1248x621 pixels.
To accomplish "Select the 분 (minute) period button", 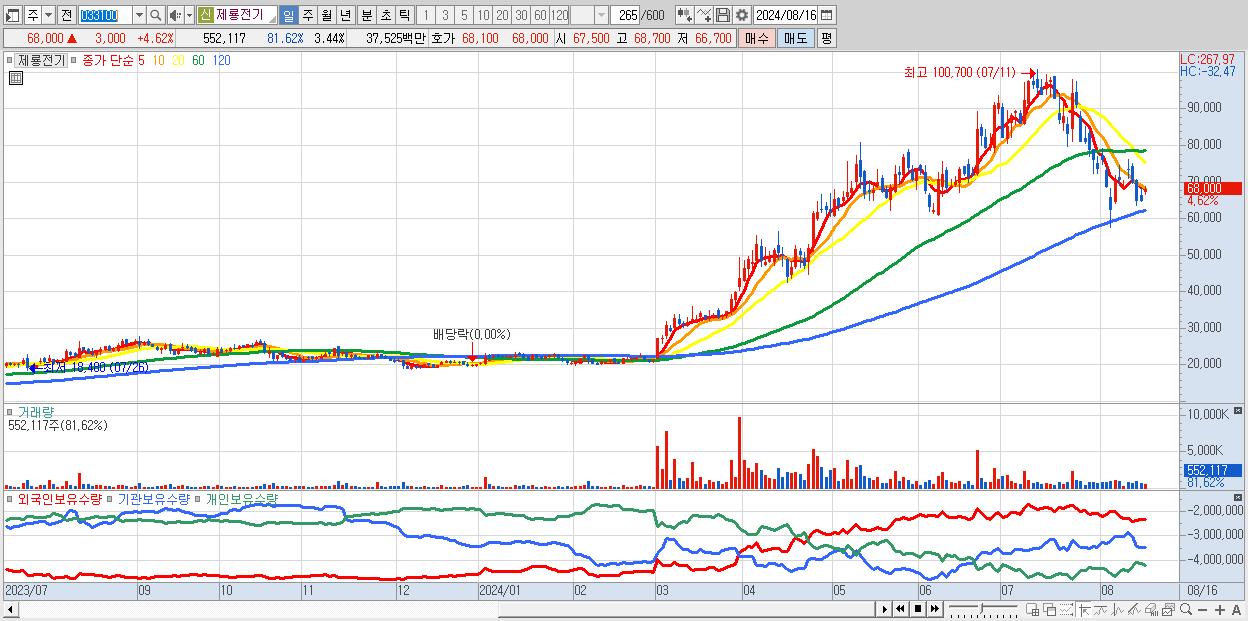I will [x=366, y=15].
